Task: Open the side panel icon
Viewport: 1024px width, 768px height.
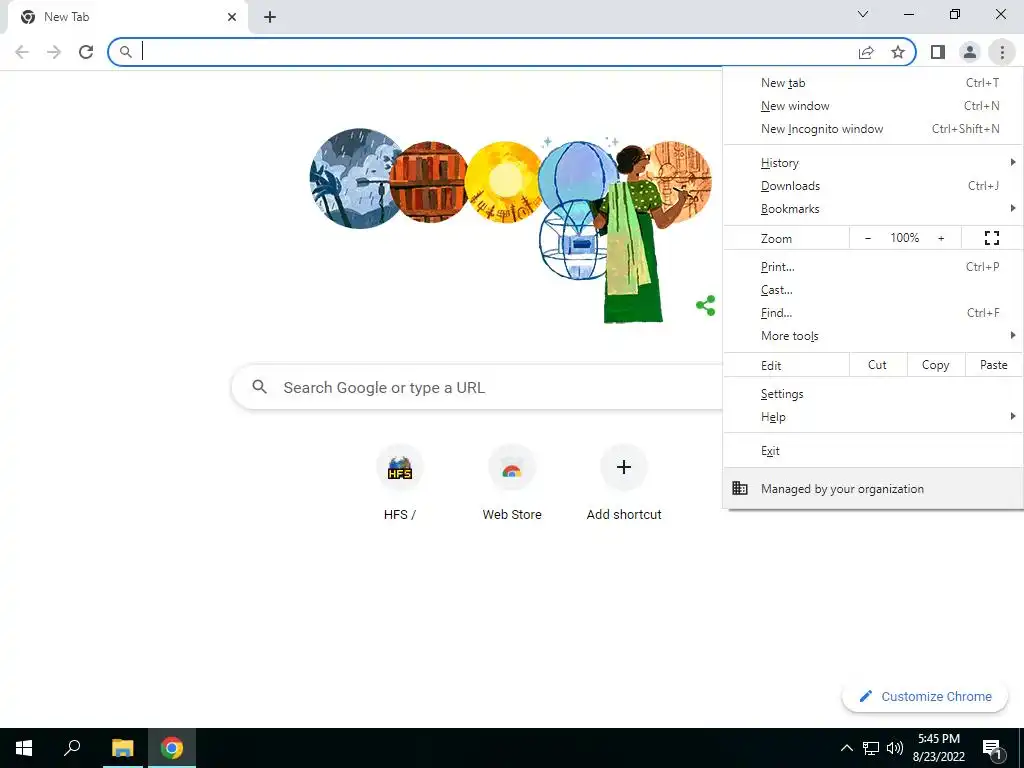Action: pos(938,52)
